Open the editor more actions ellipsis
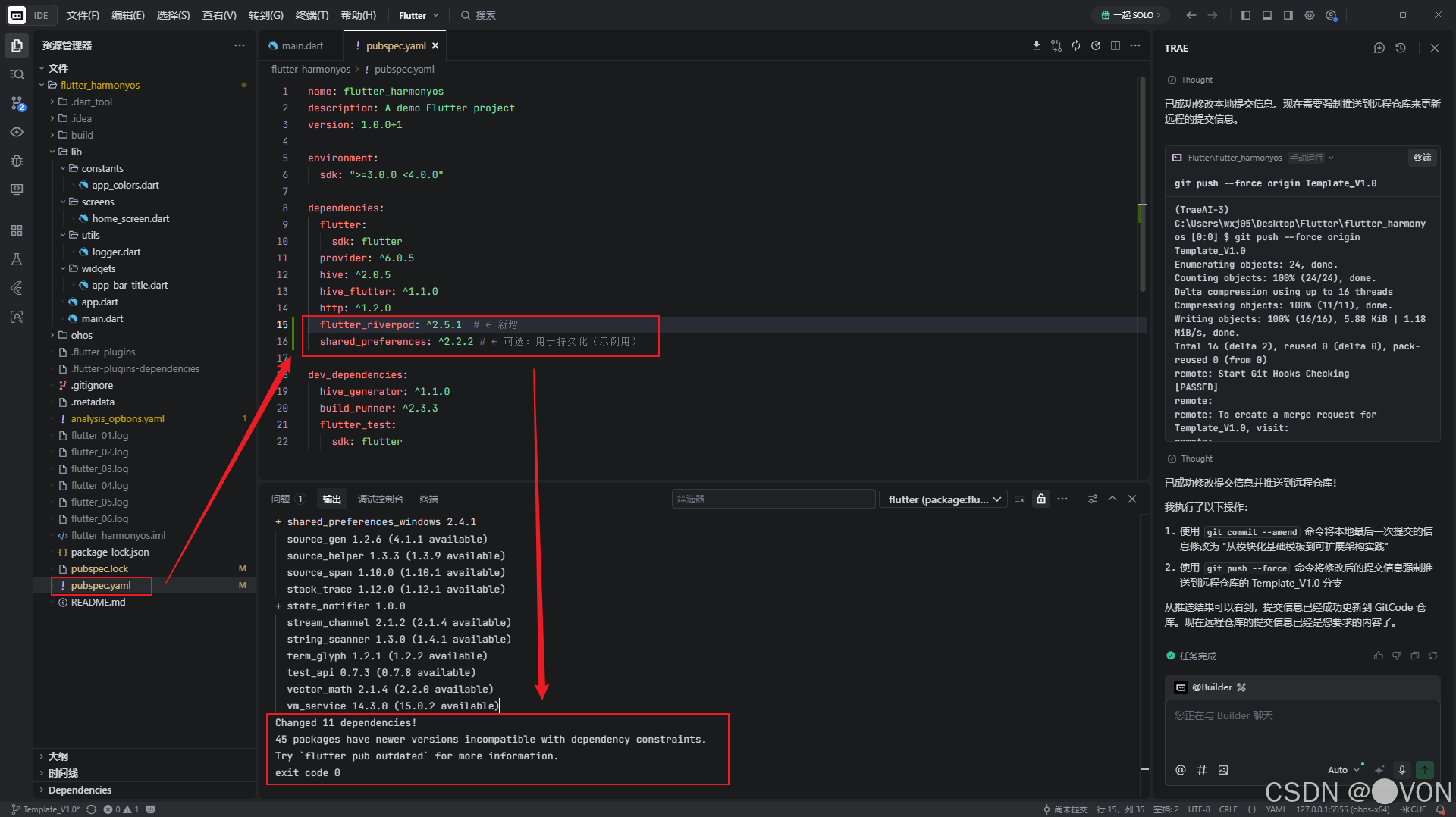This screenshot has width=1456, height=817. click(1135, 45)
